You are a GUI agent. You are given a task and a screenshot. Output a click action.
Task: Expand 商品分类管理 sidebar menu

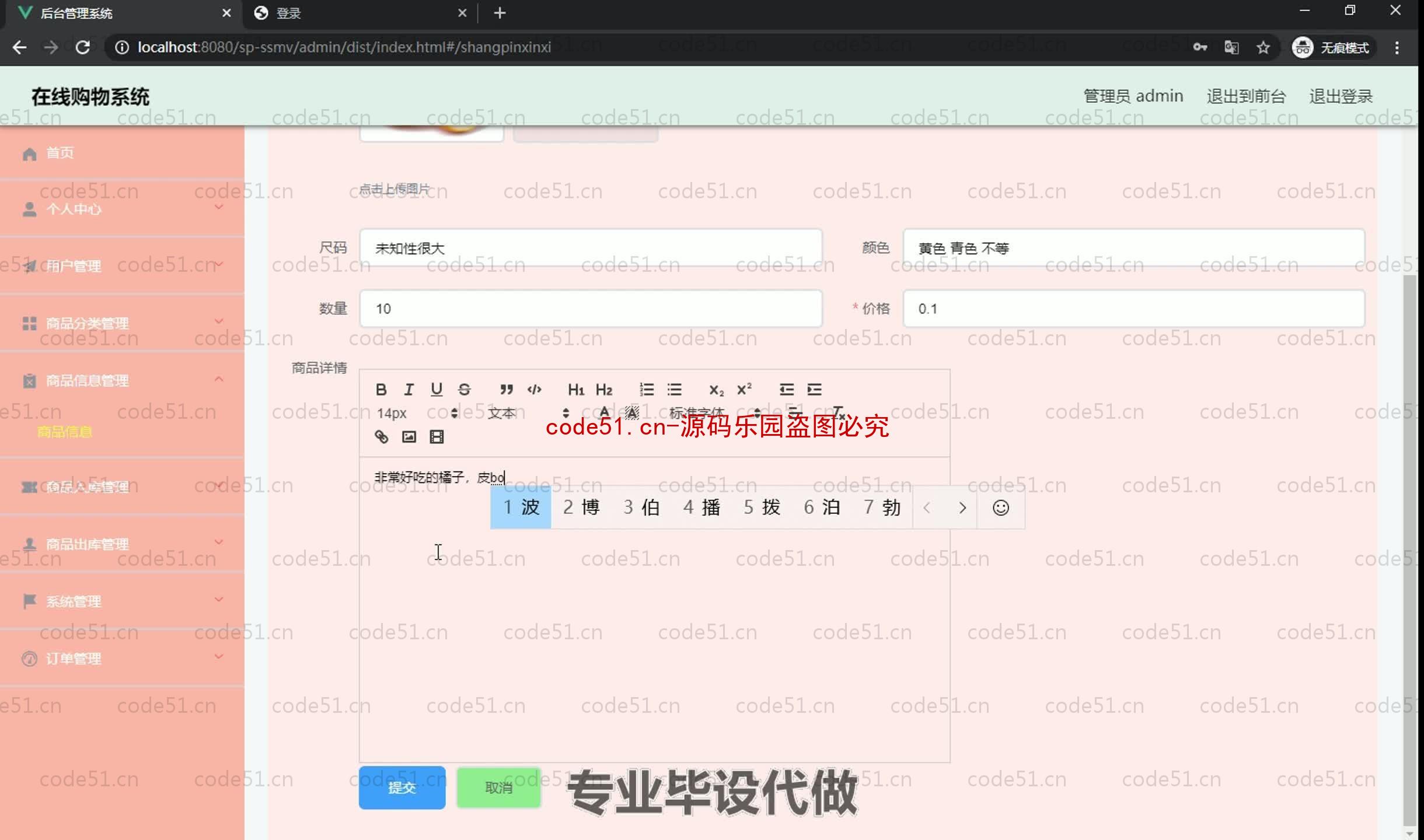click(x=122, y=323)
